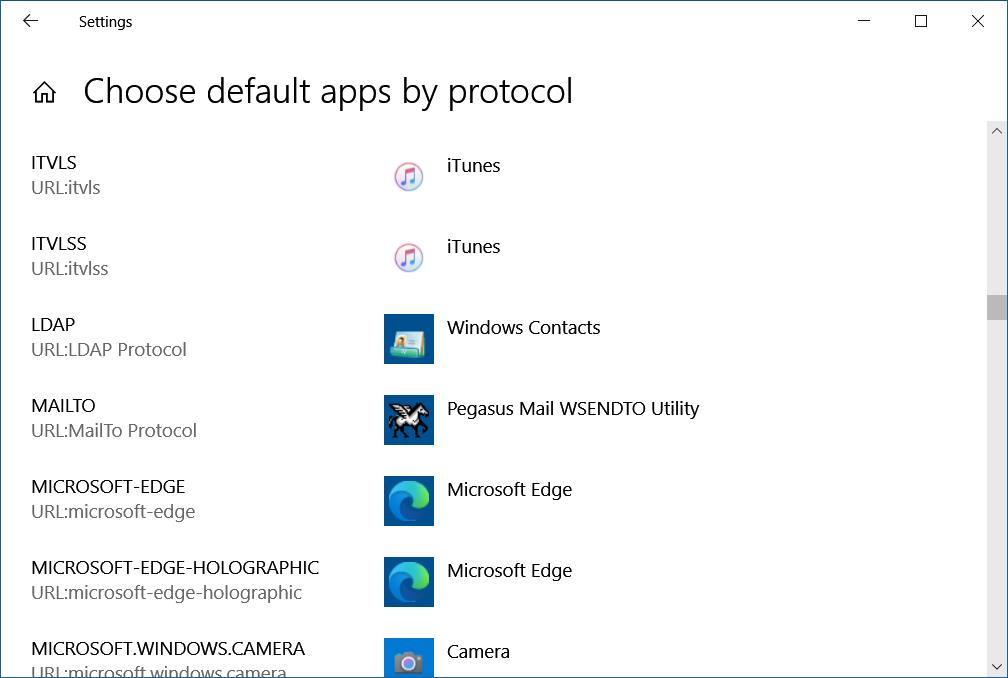Choose Microsoft Edge label for MICROSOFT-EDGE protocol

pos(509,490)
